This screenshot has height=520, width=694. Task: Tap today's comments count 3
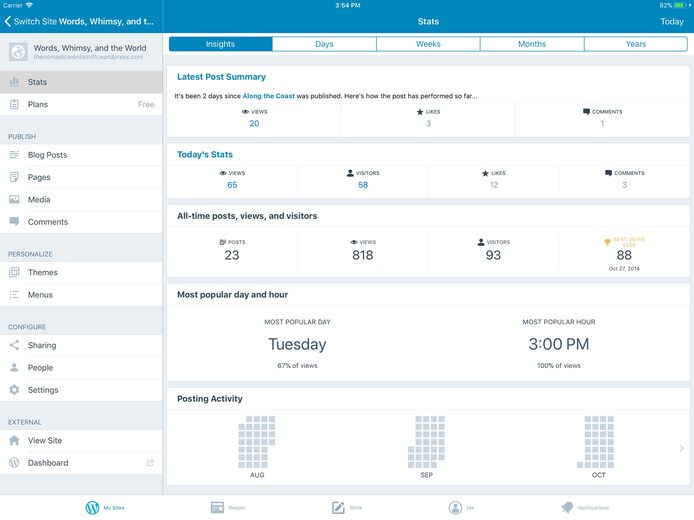(x=624, y=185)
